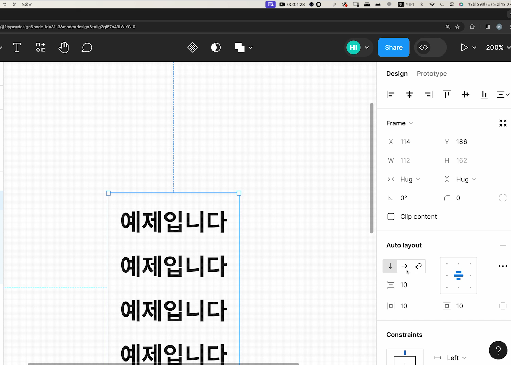Click the Create component icon
This screenshot has width=511, height=365.
click(x=192, y=48)
